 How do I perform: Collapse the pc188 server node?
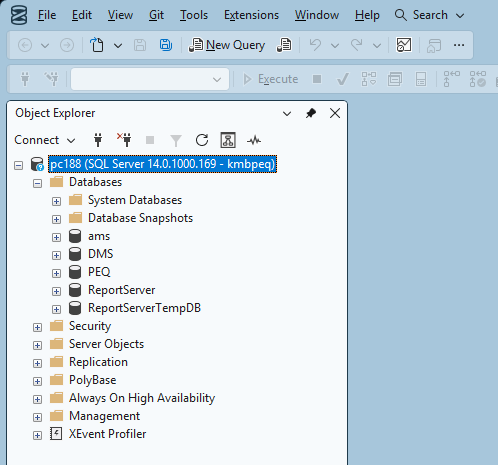(x=19, y=165)
